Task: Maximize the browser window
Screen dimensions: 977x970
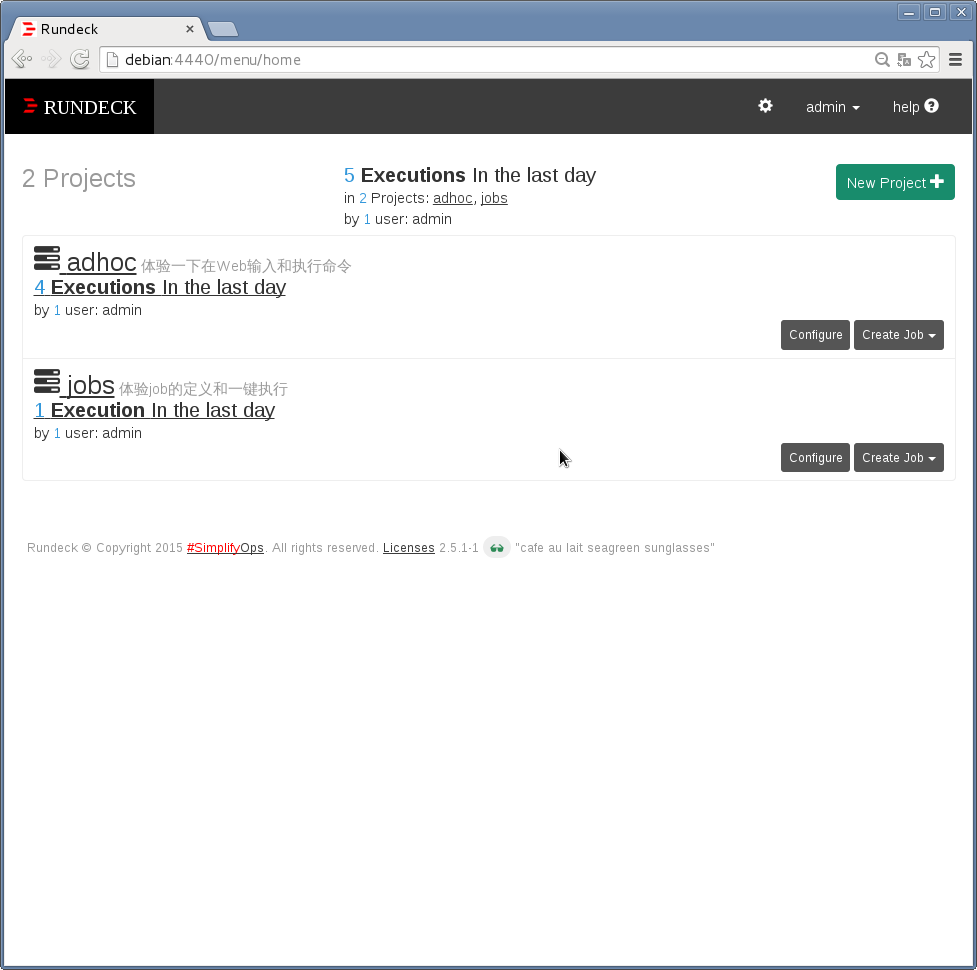Action: [x=935, y=12]
